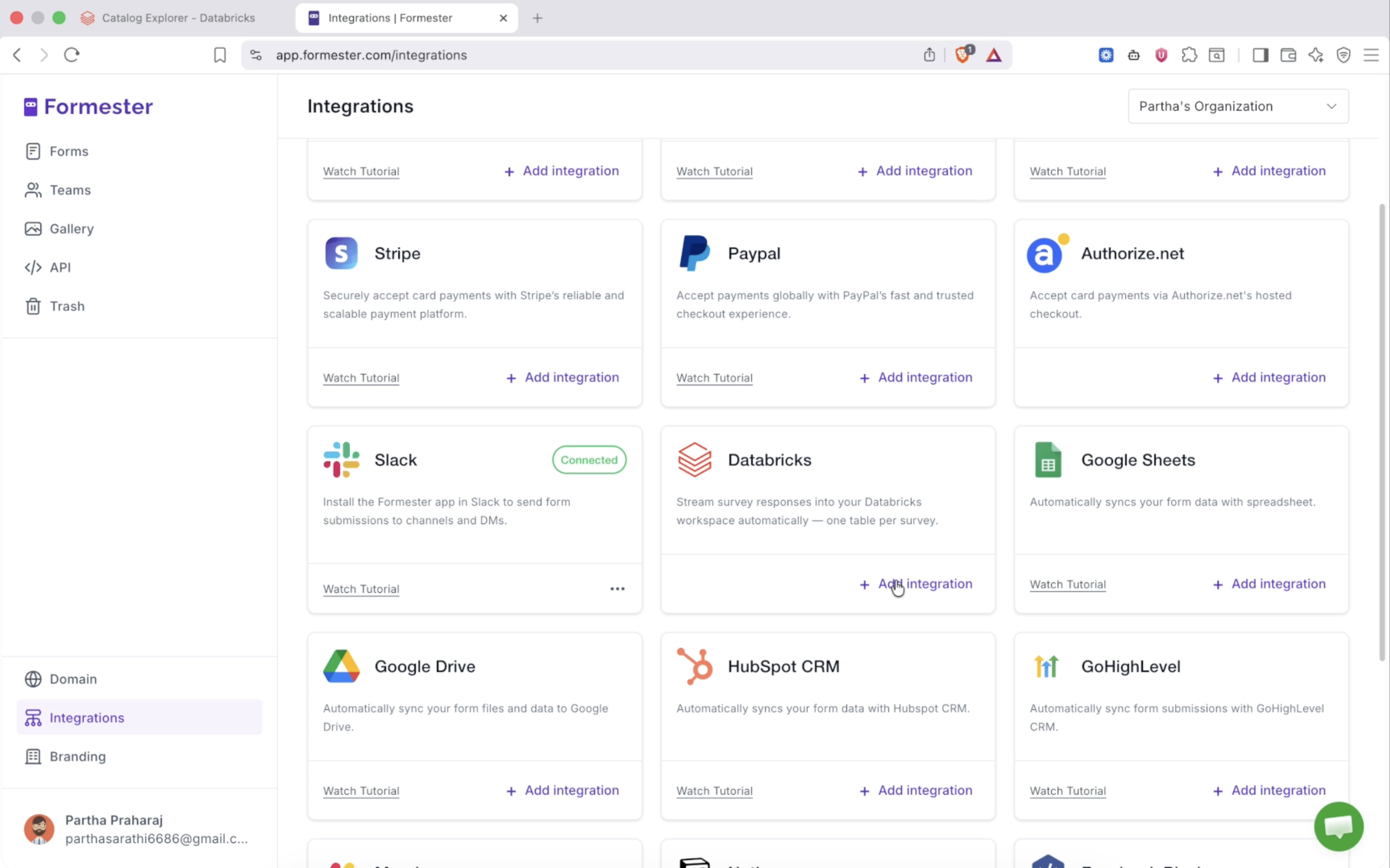Click the GoHighLevel logo icon

coord(1046,666)
